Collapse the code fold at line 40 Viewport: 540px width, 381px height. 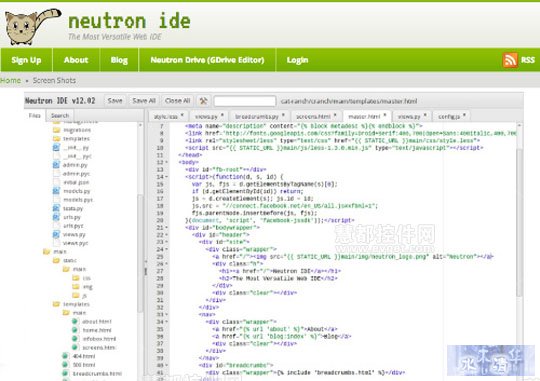[x=167, y=365]
